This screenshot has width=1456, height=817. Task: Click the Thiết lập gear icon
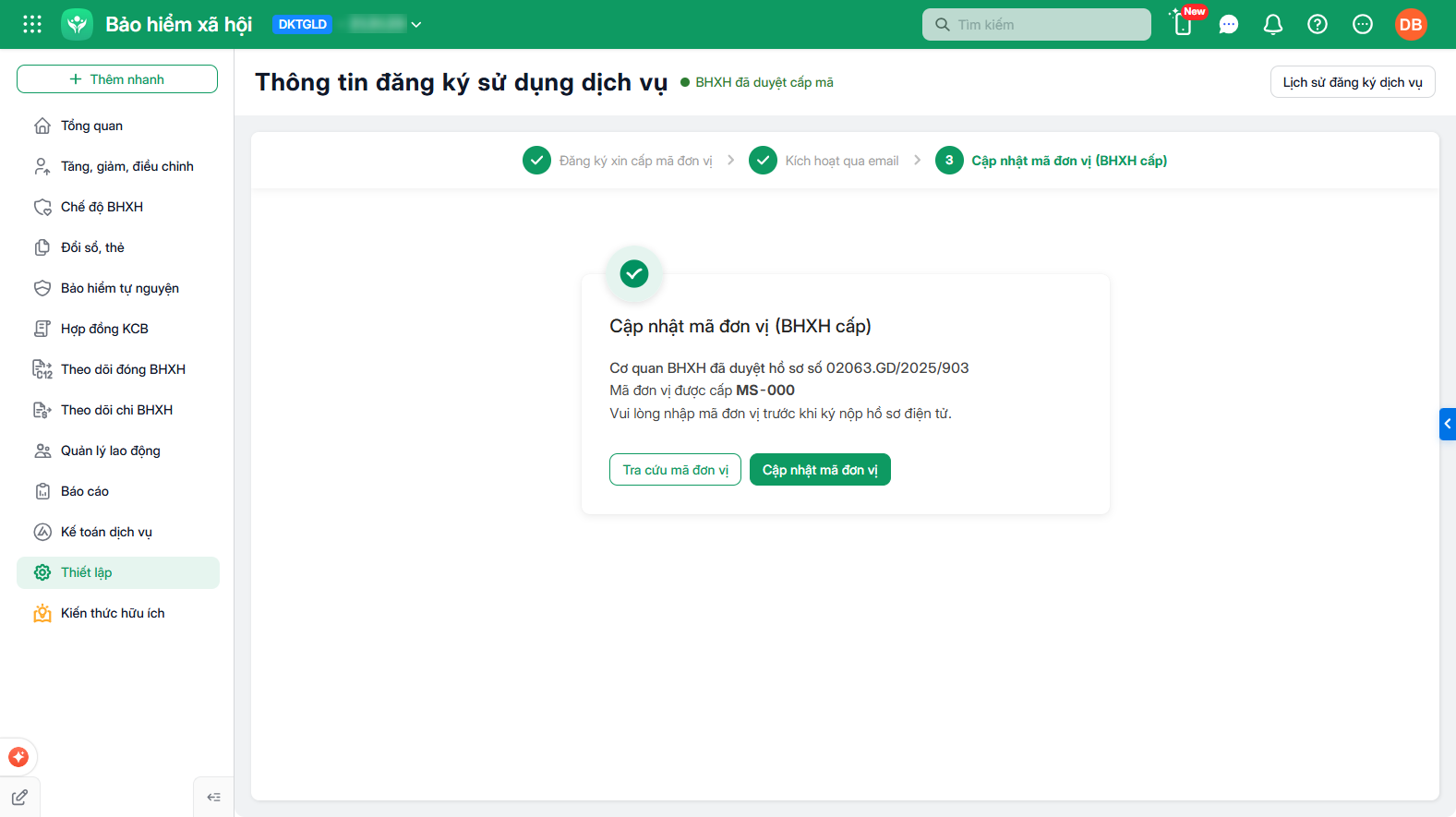coord(42,572)
